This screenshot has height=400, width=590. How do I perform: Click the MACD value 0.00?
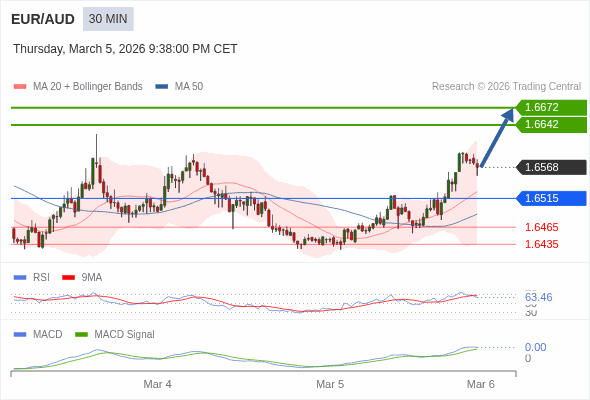click(x=535, y=347)
